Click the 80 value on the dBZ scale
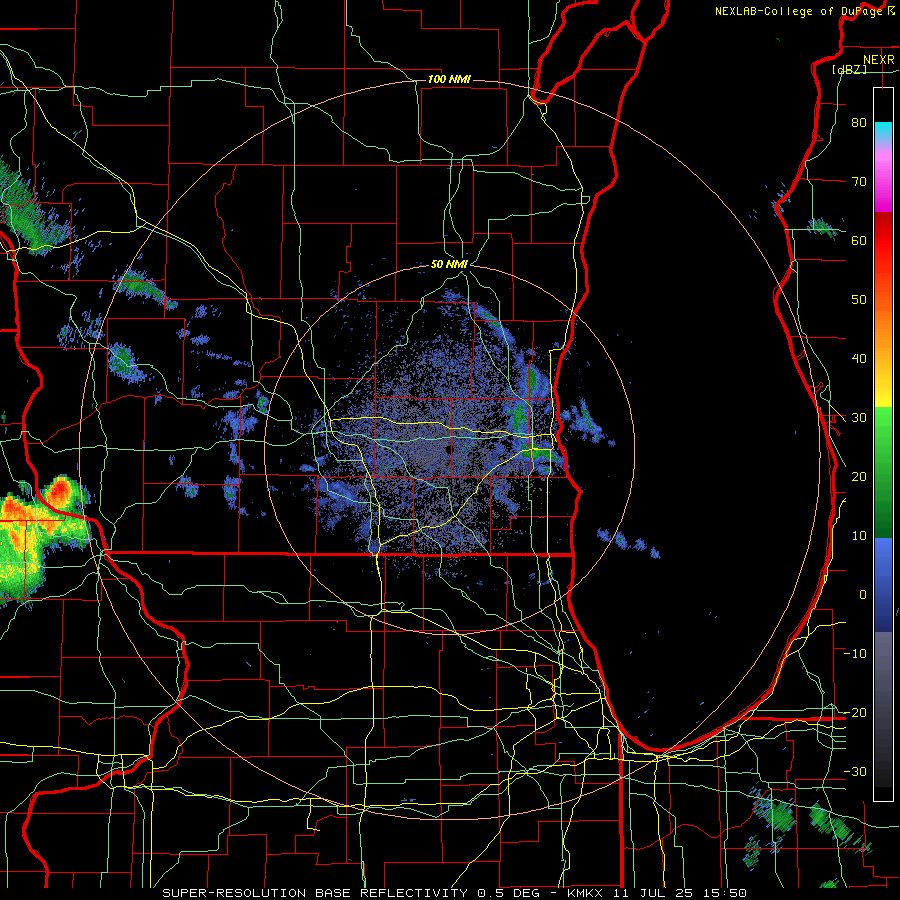The height and width of the screenshot is (900, 900). pos(859,122)
